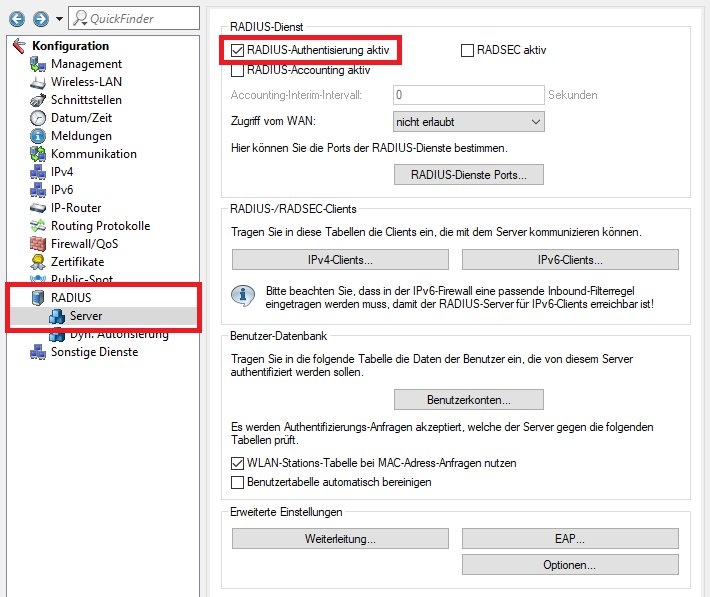Open the IP-Router tree icon entry

(x=38, y=208)
